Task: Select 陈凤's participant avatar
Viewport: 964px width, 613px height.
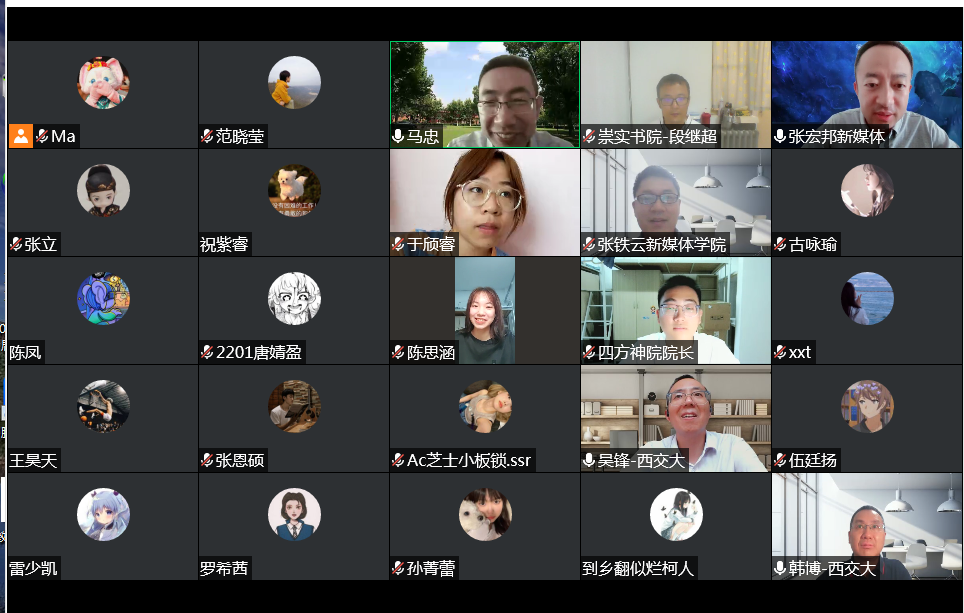Action: pos(103,299)
